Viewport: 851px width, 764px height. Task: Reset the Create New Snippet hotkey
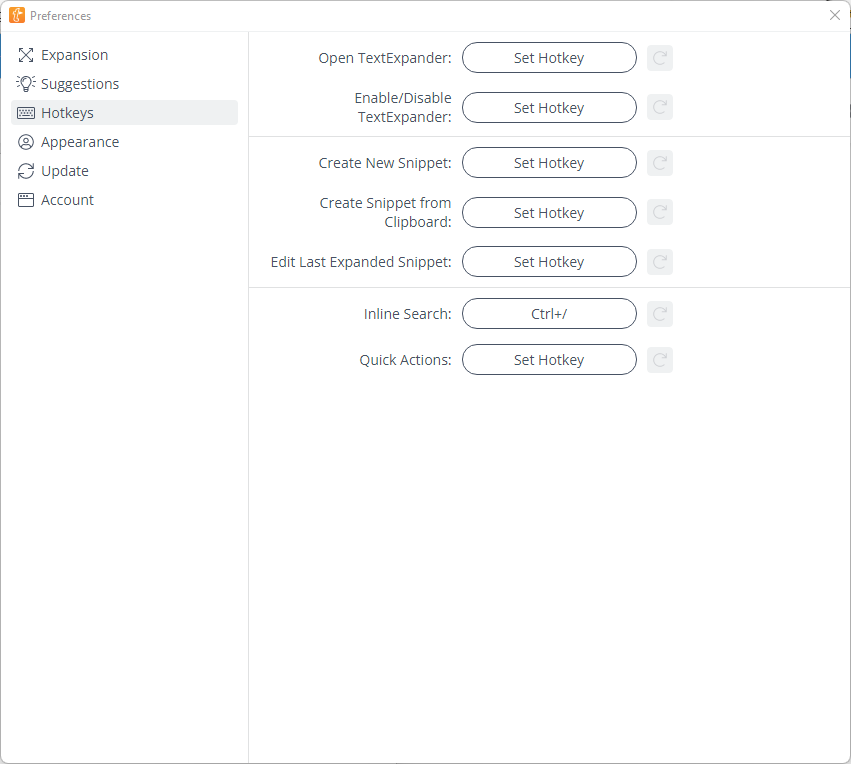pos(659,163)
